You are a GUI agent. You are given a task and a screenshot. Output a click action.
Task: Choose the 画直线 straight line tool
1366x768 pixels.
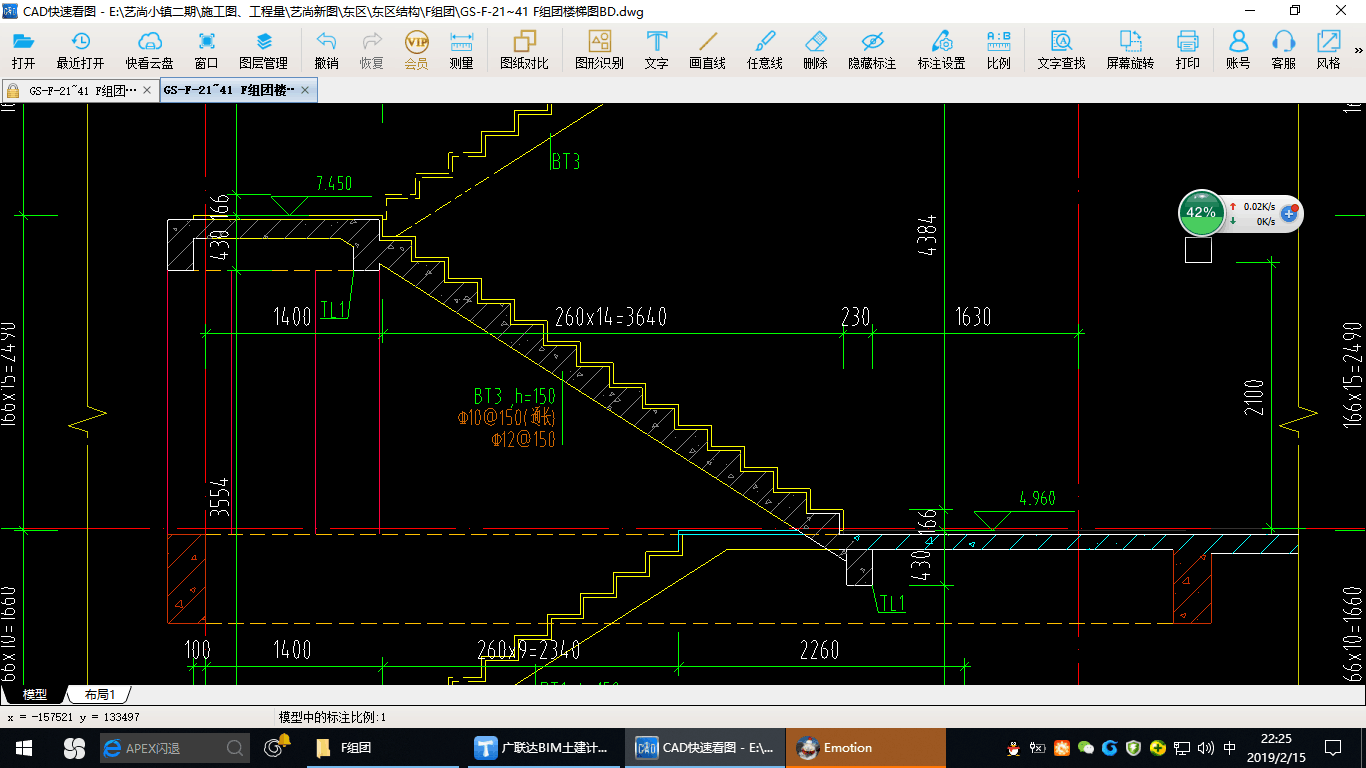[707, 50]
